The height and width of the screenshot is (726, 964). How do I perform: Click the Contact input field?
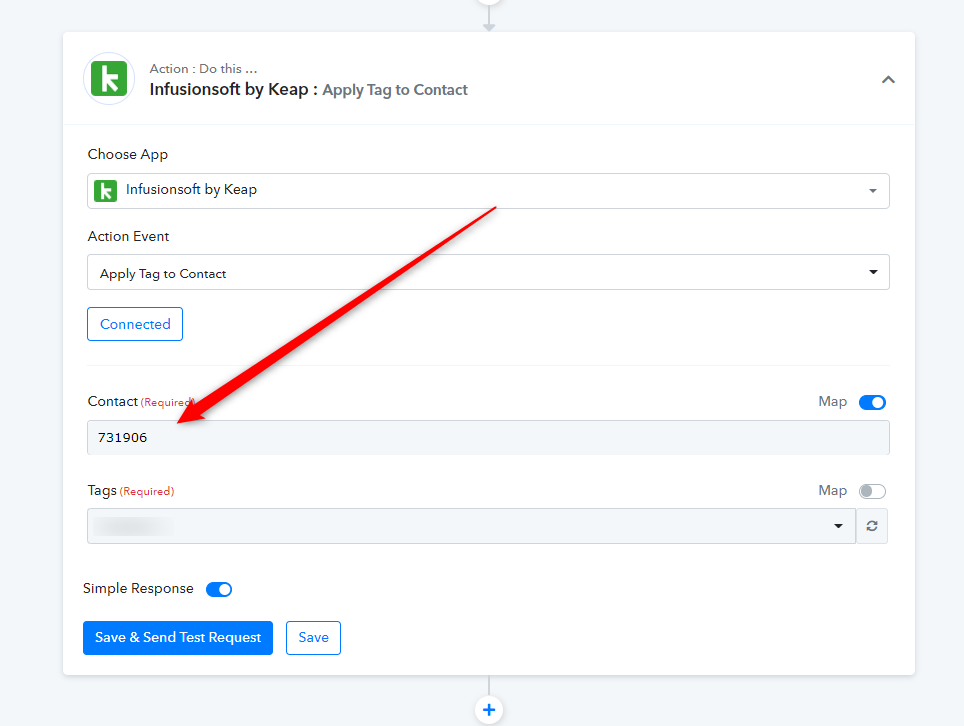488,438
